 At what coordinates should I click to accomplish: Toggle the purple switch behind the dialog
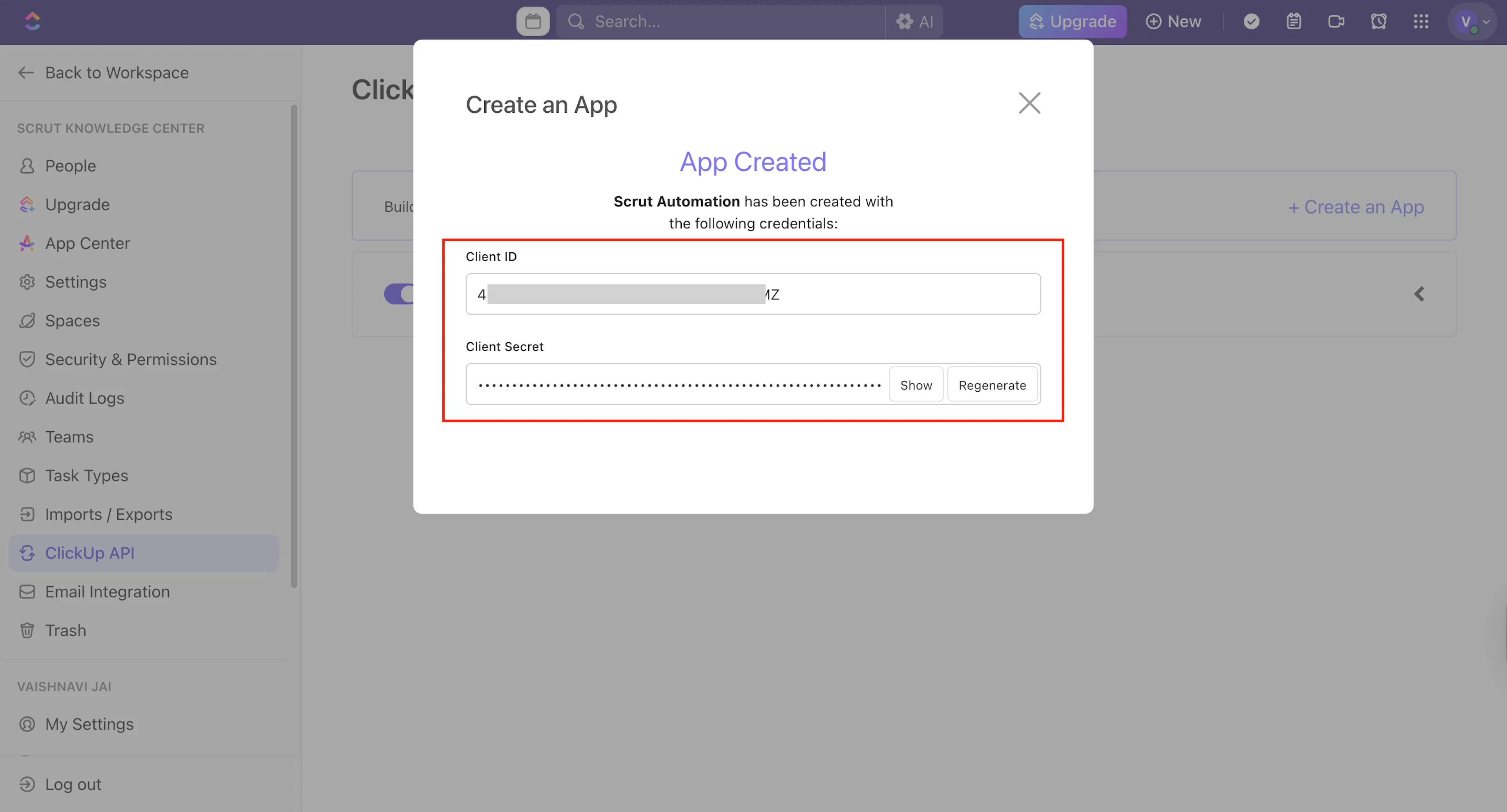click(399, 294)
